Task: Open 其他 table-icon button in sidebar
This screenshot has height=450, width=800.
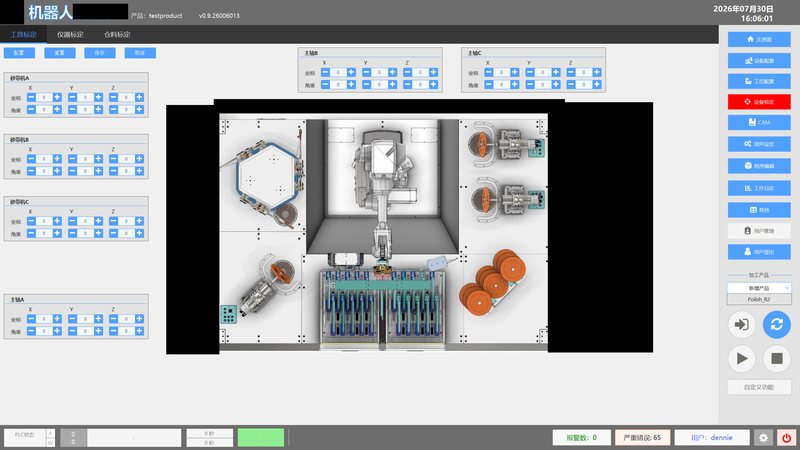Action: (x=759, y=210)
